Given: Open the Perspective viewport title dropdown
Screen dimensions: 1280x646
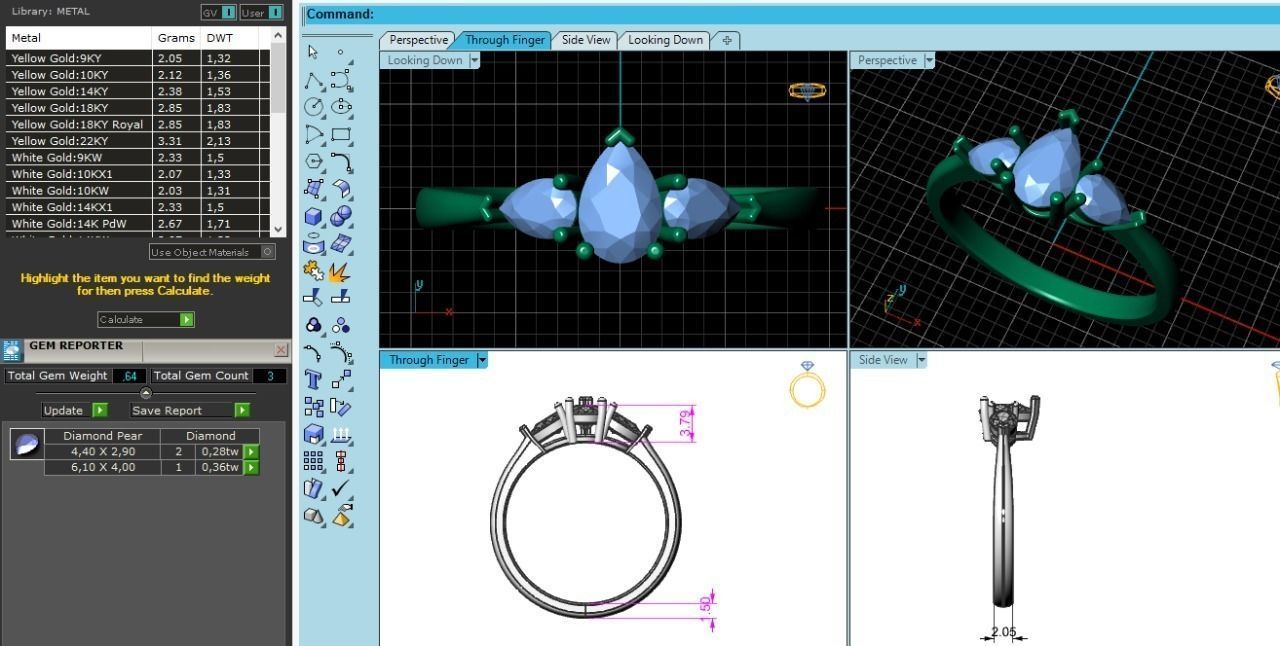Looking at the screenshot, I should click(929, 60).
